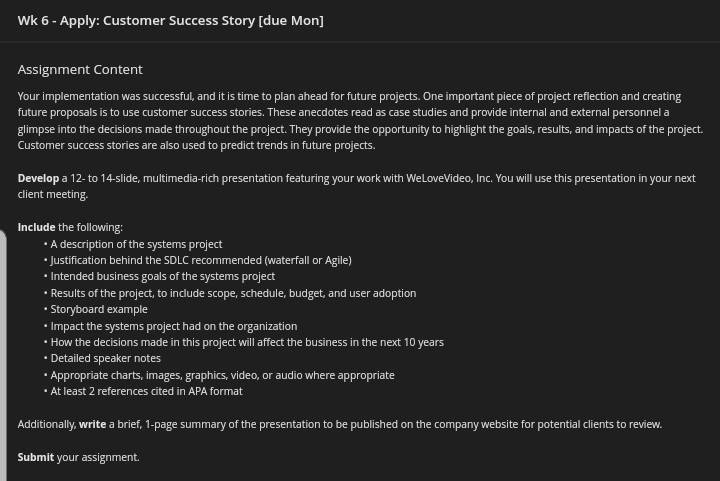Click the '[due Mon]' text in title
This screenshot has width=720, height=481.
pos(291,21)
